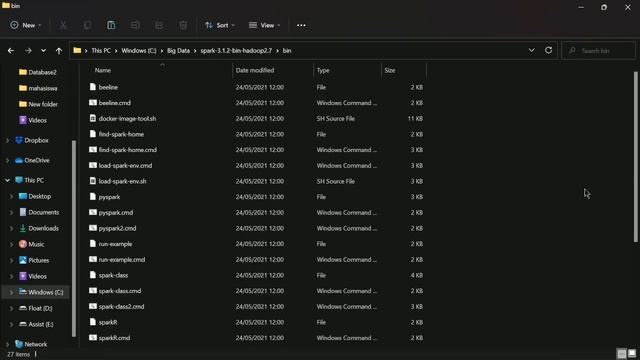Click the Delete trash icon
640x360 pixels.
[183, 25]
